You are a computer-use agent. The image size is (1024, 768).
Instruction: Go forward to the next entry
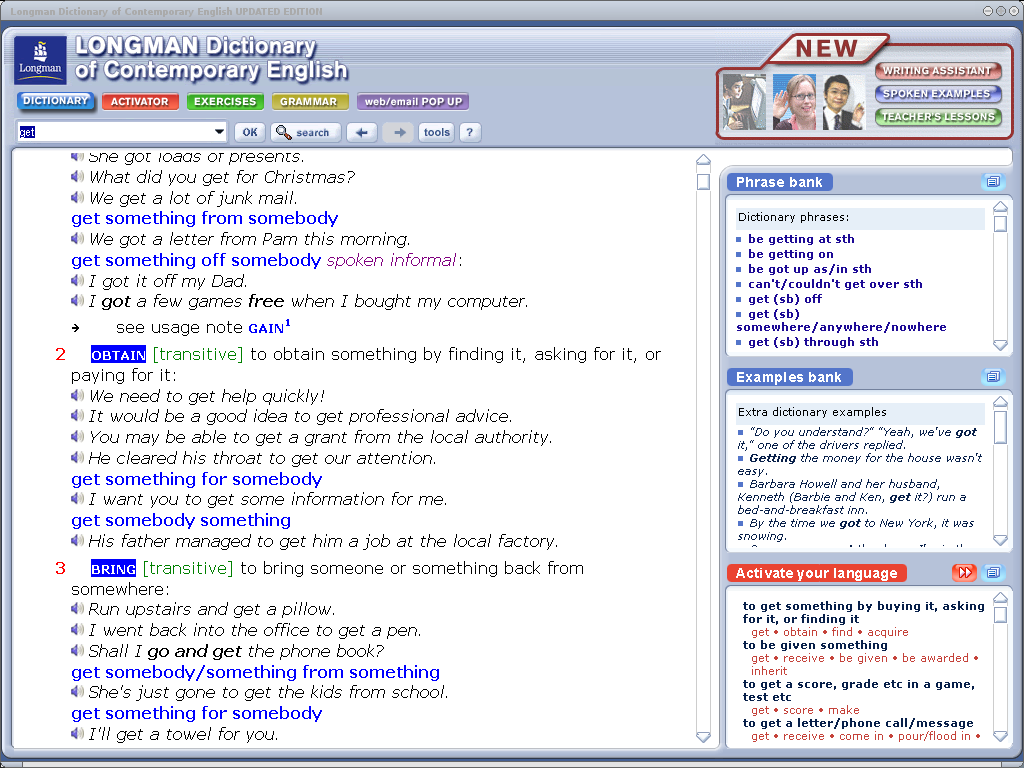click(x=398, y=132)
